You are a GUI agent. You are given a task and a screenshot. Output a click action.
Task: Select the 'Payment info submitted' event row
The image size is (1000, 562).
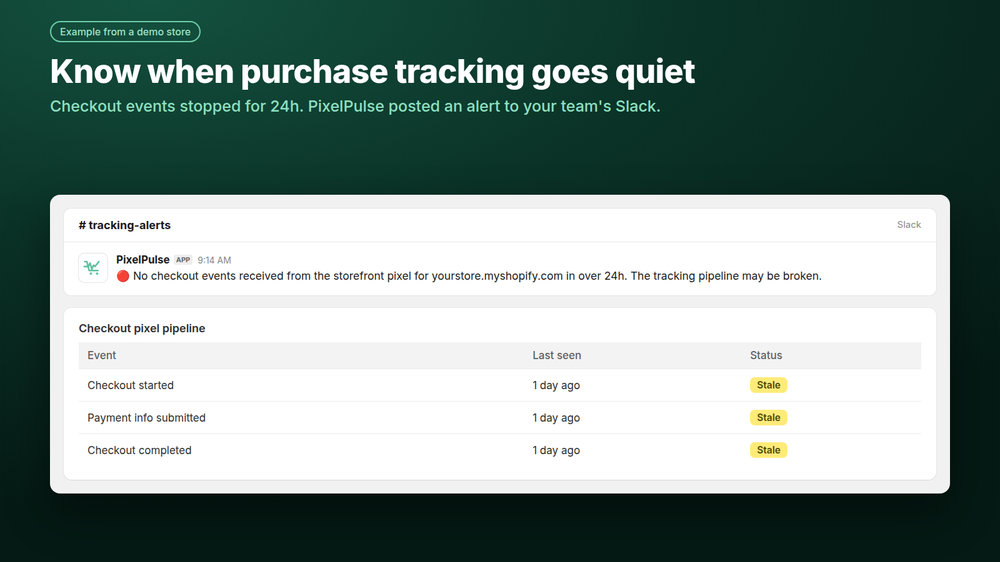(500, 418)
